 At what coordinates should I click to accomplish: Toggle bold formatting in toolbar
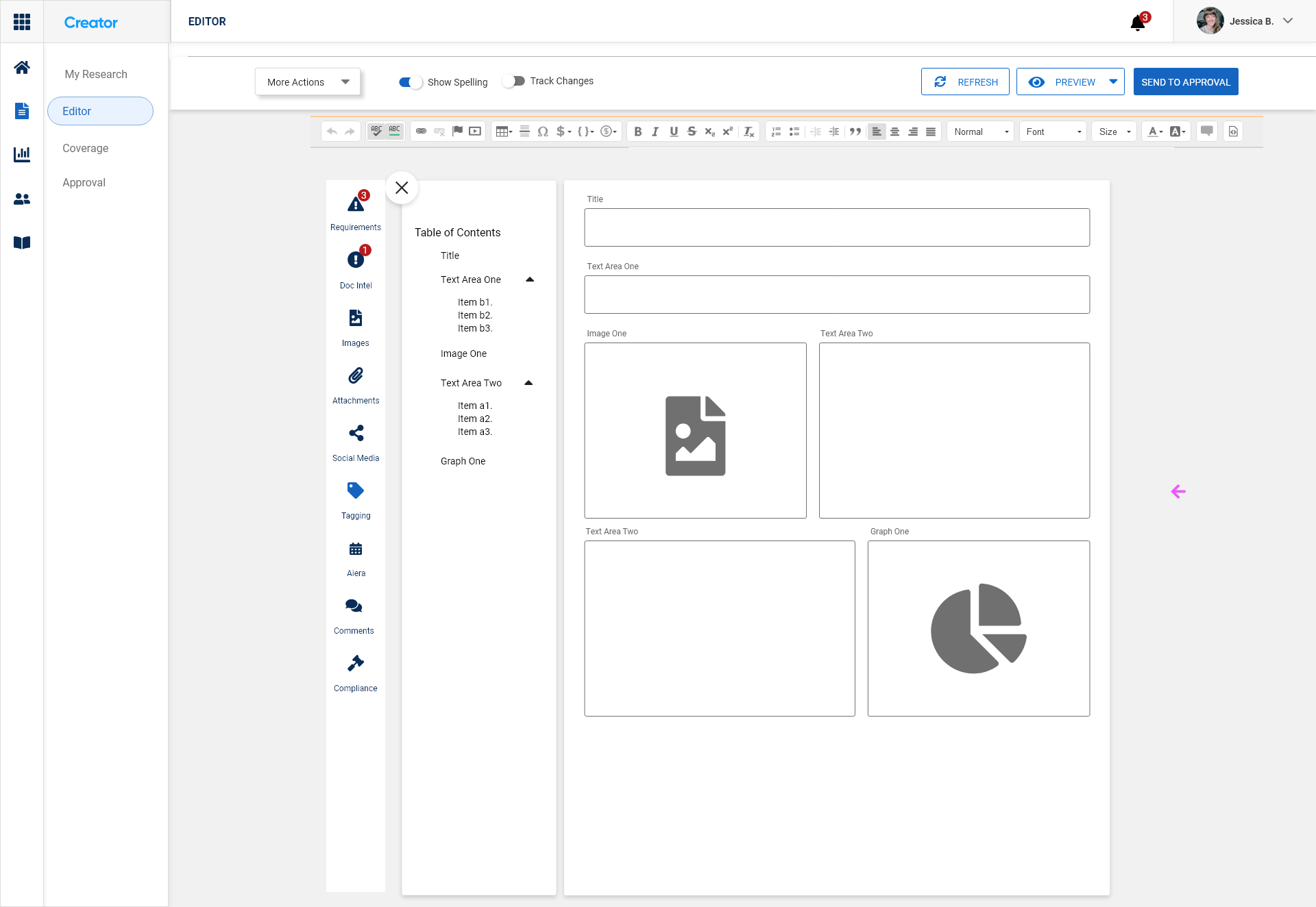(x=637, y=132)
